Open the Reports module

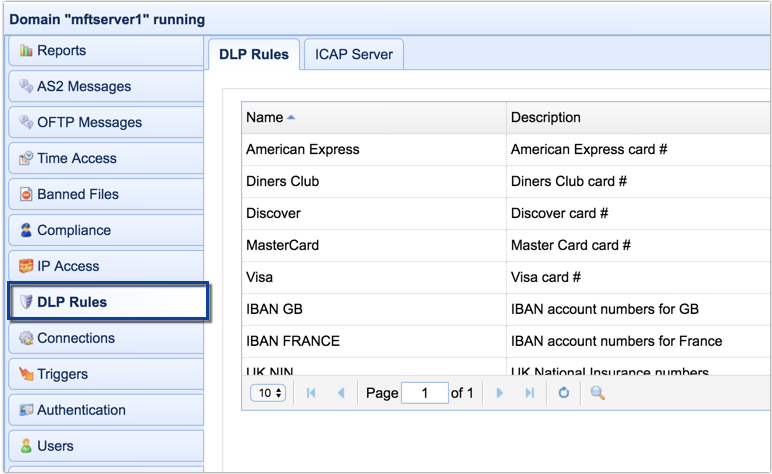pyautogui.click(x=106, y=50)
